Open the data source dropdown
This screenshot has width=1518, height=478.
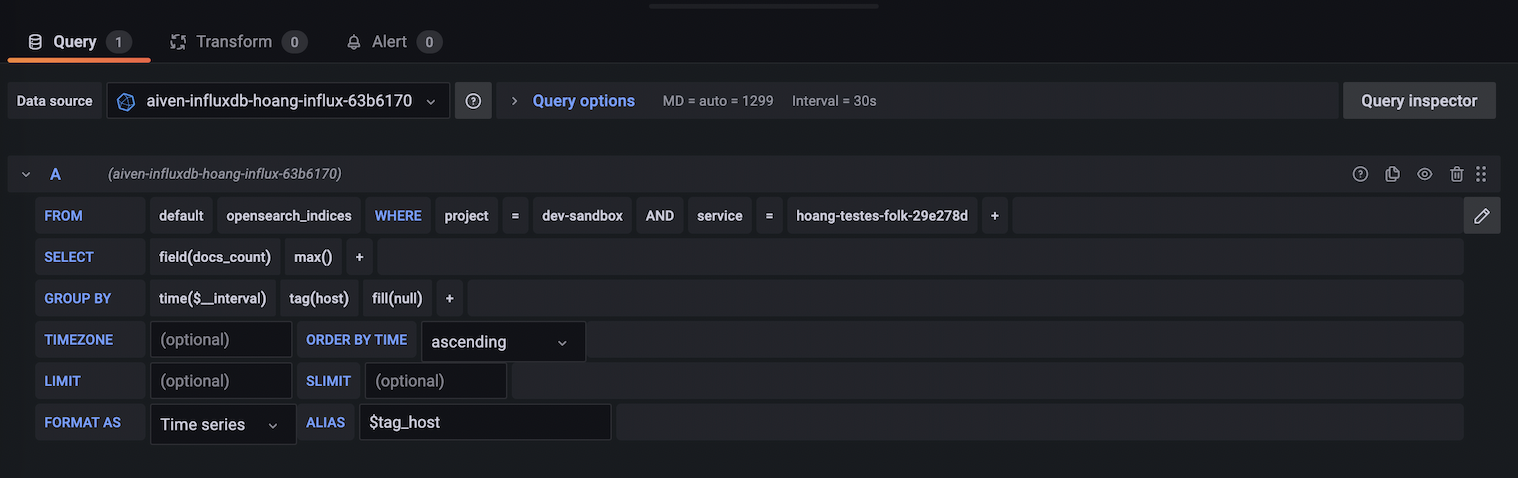[x=278, y=101]
